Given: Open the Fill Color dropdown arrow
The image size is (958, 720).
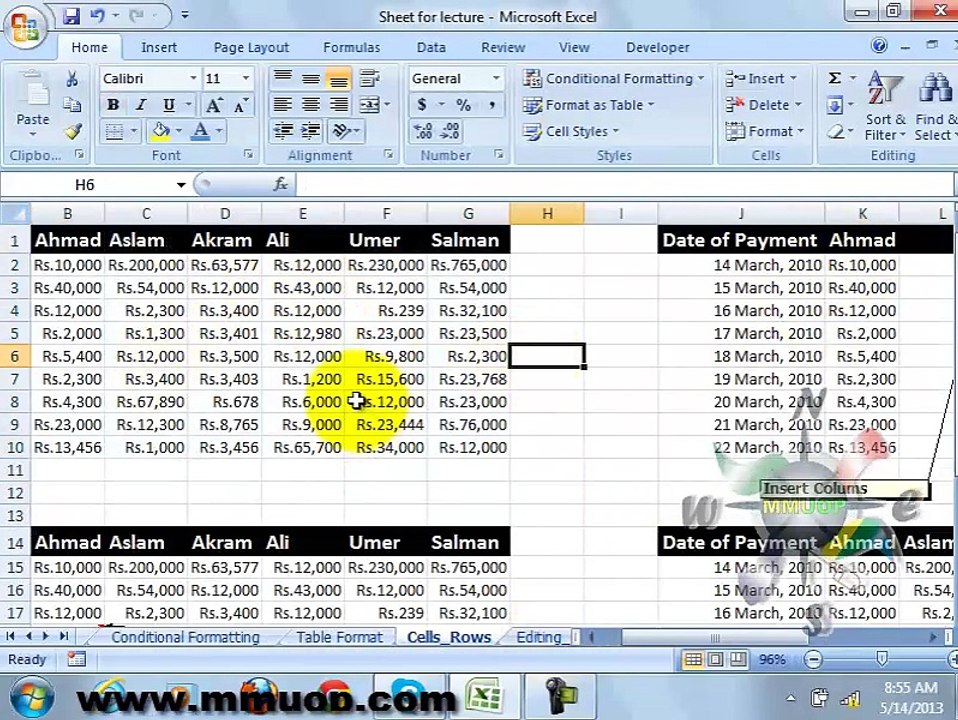Looking at the screenshot, I should [178, 131].
